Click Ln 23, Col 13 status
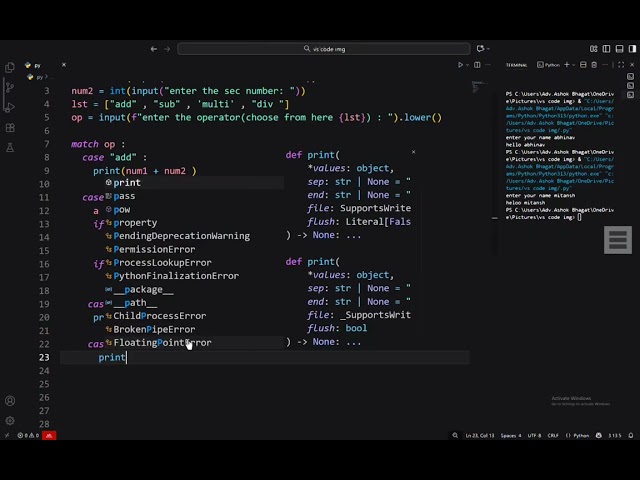The image size is (640, 480). (x=480, y=436)
